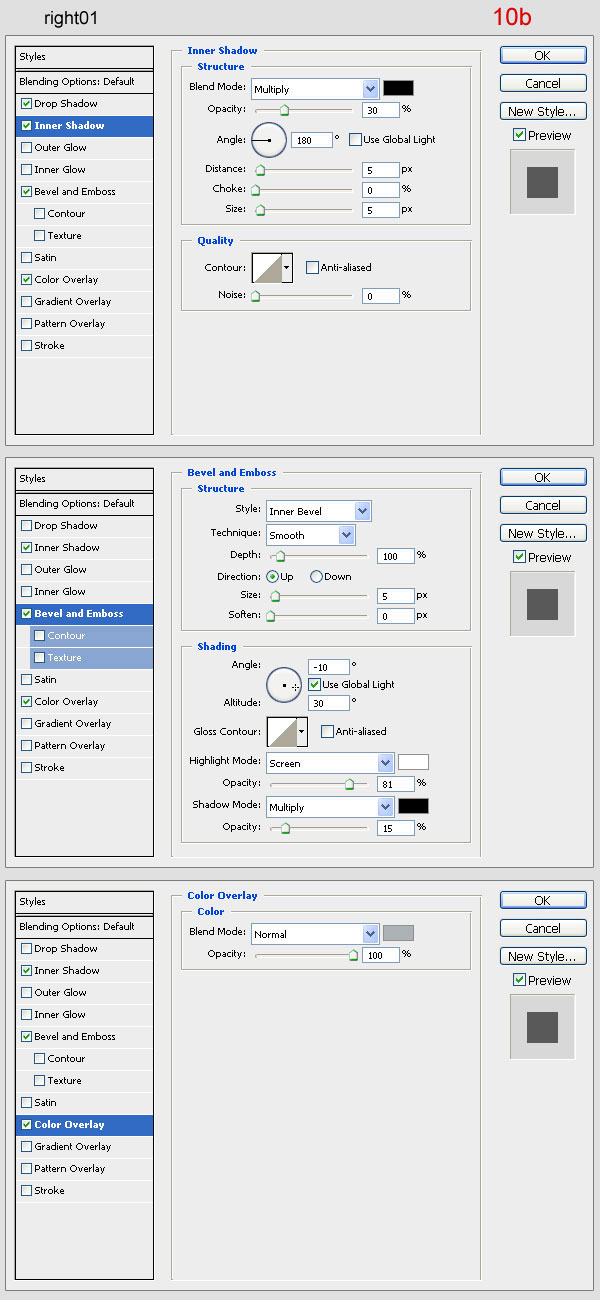
Task: Click the black Shadow Mode color swatch
Action: click(413, 806)
